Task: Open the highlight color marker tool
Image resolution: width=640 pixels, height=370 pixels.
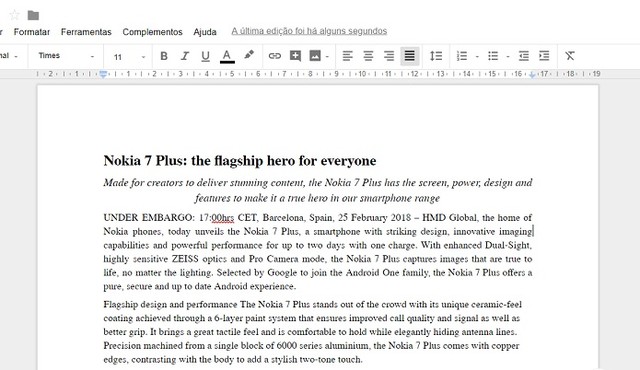Action: (x=249, y=55)
